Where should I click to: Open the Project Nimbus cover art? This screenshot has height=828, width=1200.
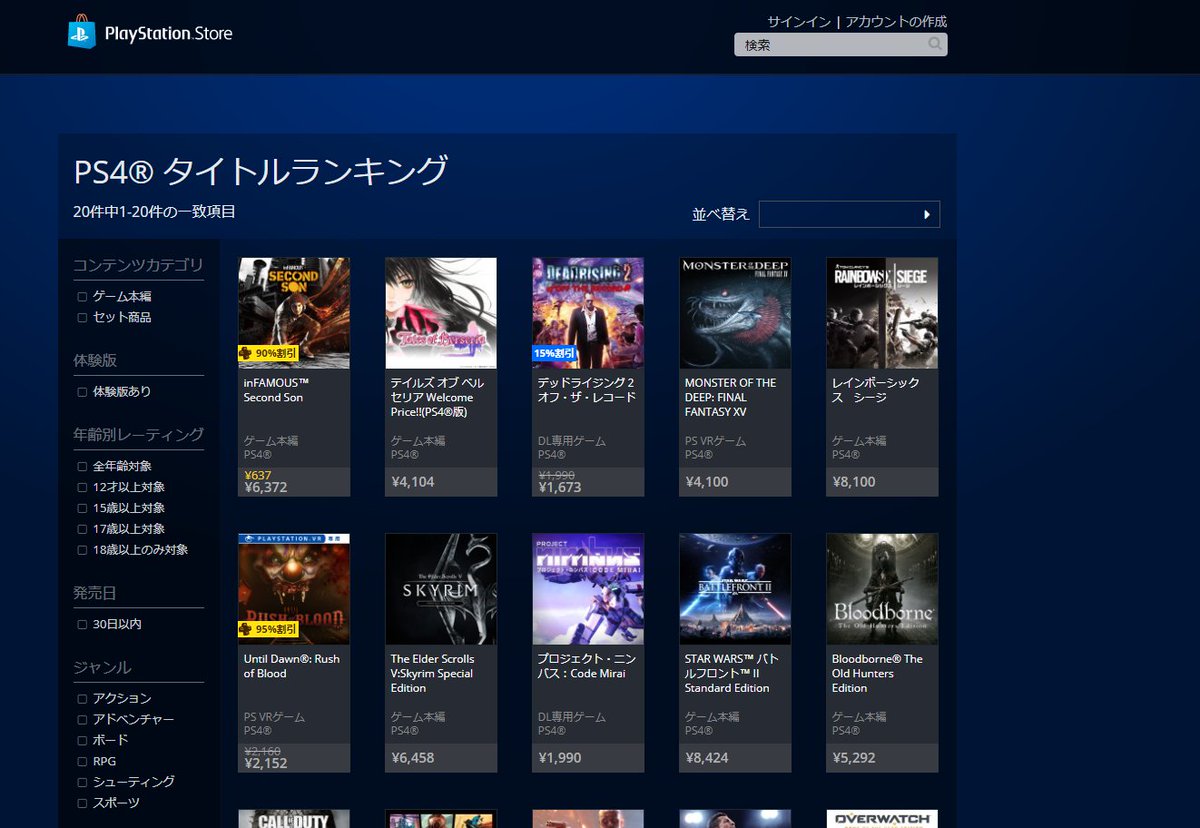[588, 589]
